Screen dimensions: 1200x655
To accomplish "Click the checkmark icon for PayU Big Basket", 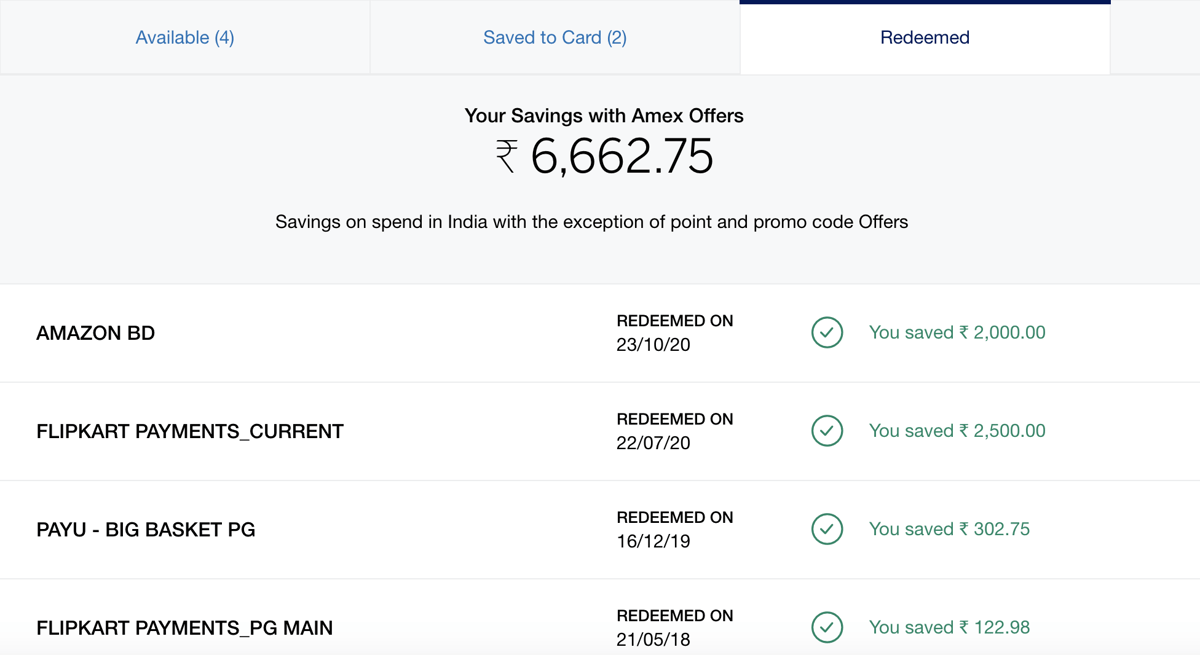I will (827, 529).
